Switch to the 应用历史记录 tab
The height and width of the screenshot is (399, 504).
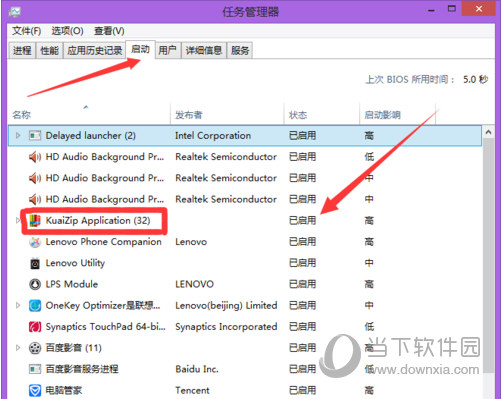click(x=95, y=51)
